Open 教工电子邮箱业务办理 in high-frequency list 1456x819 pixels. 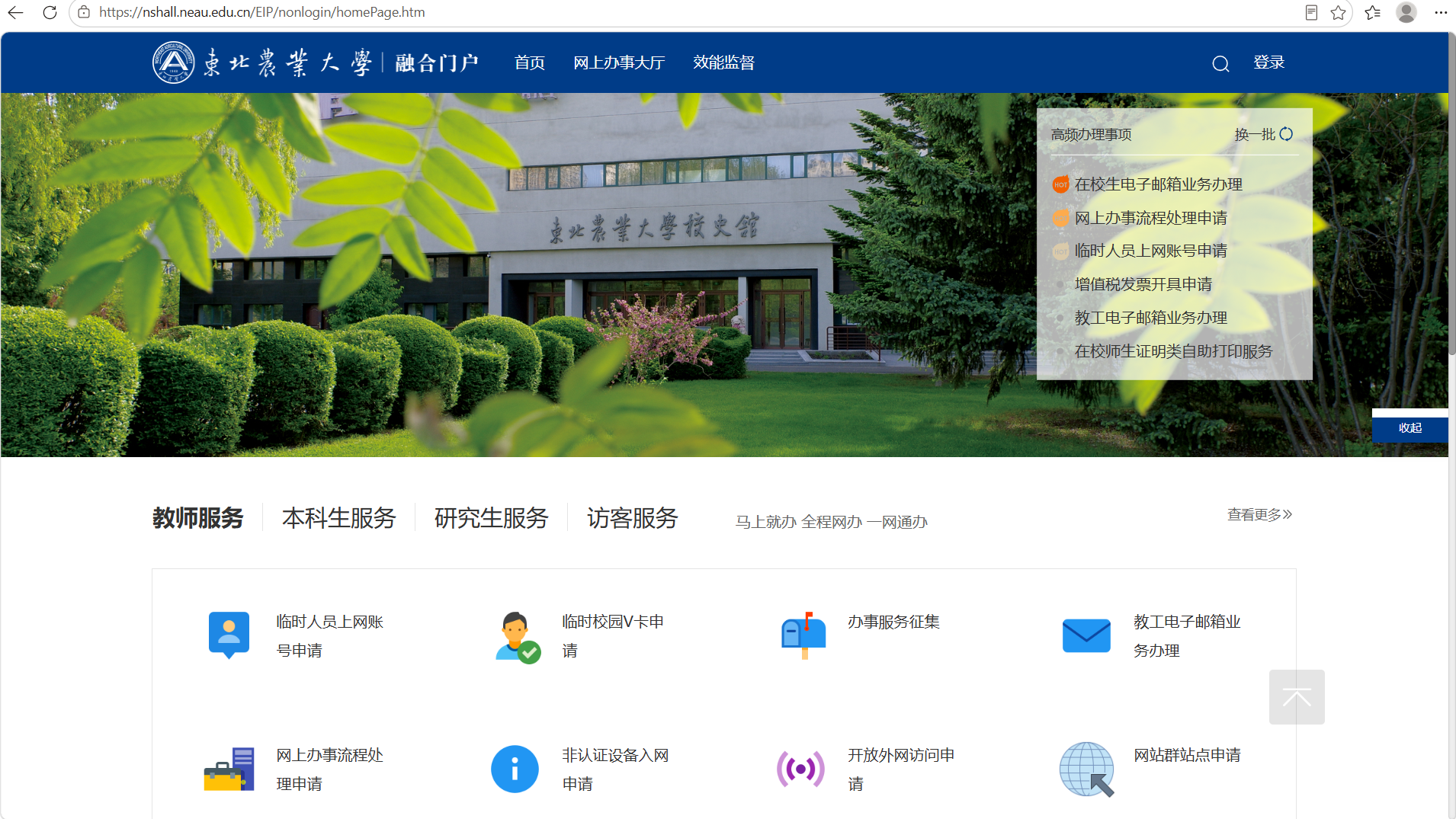[x=1151, y=318]
